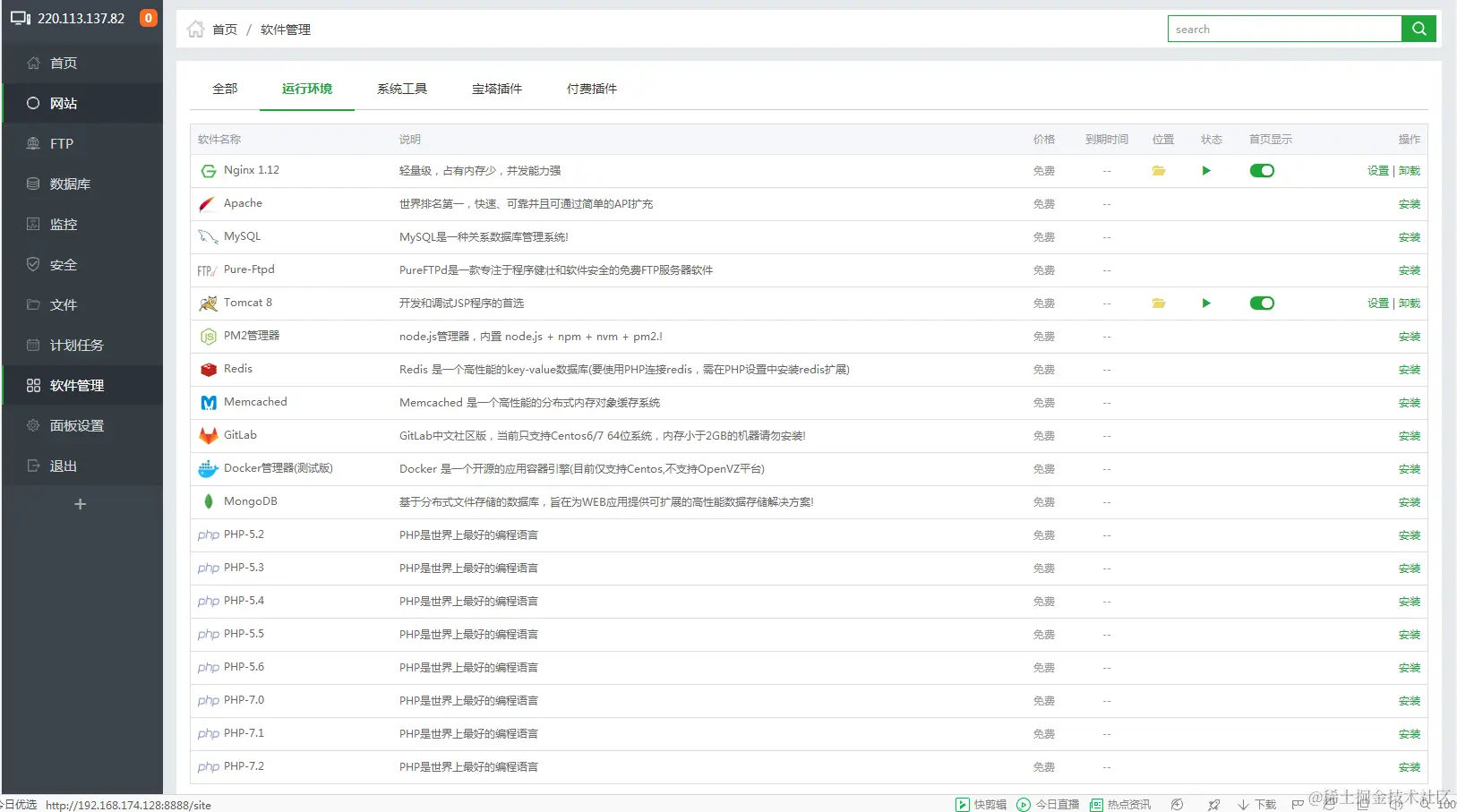
Task: Click 卸载 for Nginx 1.12
Action: coord(1410,171)
